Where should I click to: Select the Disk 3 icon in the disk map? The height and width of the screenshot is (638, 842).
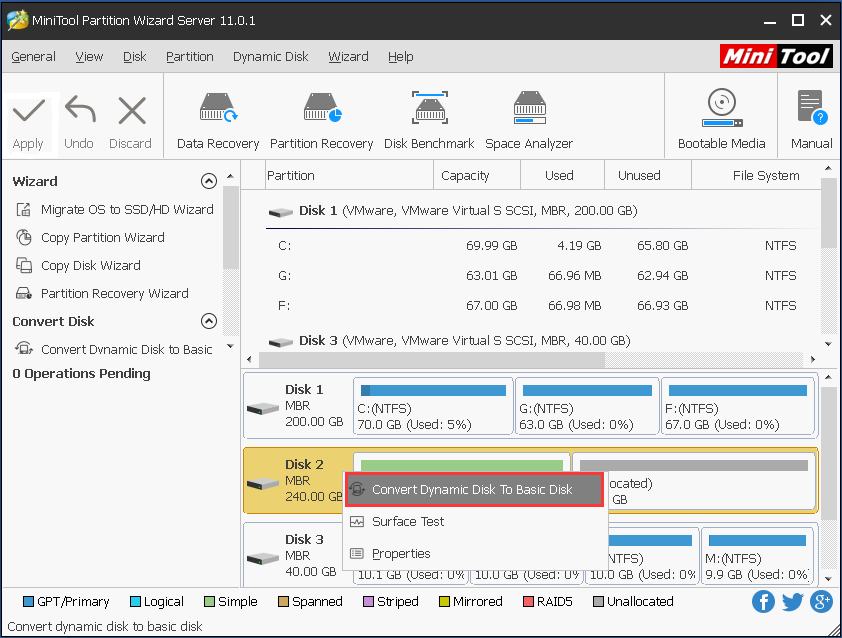(263, 559)
